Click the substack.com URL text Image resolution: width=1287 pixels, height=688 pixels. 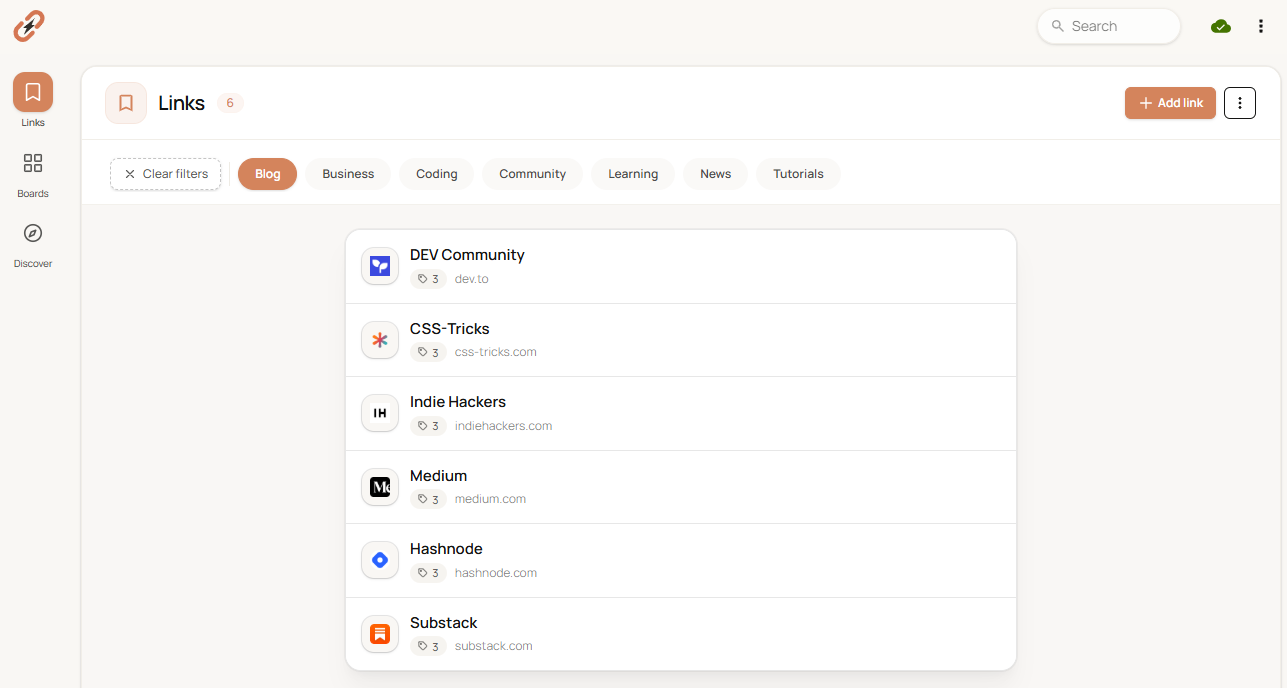[x=494, y=646]
